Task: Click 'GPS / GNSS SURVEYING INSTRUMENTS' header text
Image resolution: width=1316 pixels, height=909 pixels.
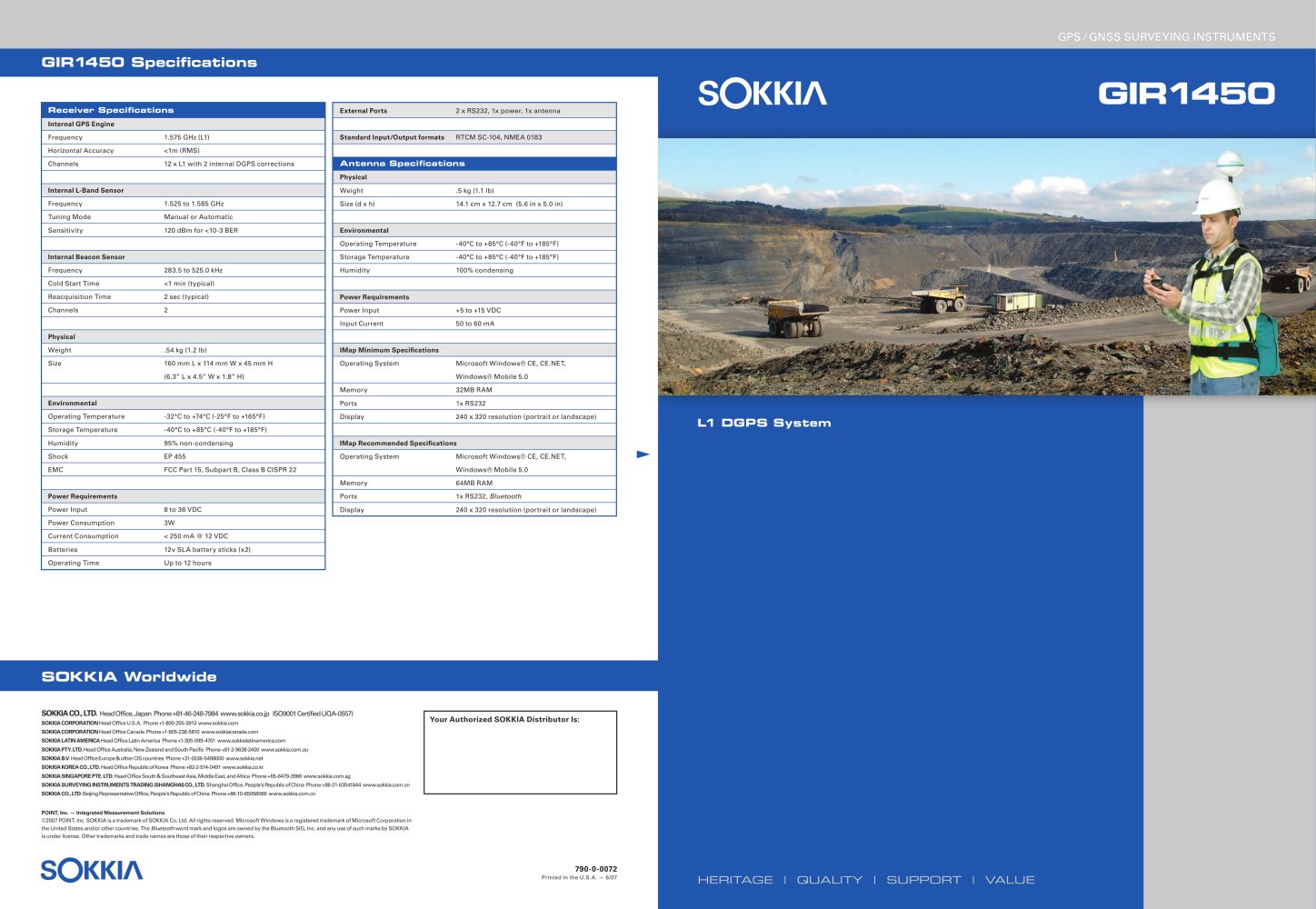Action: click(1166, 37)
